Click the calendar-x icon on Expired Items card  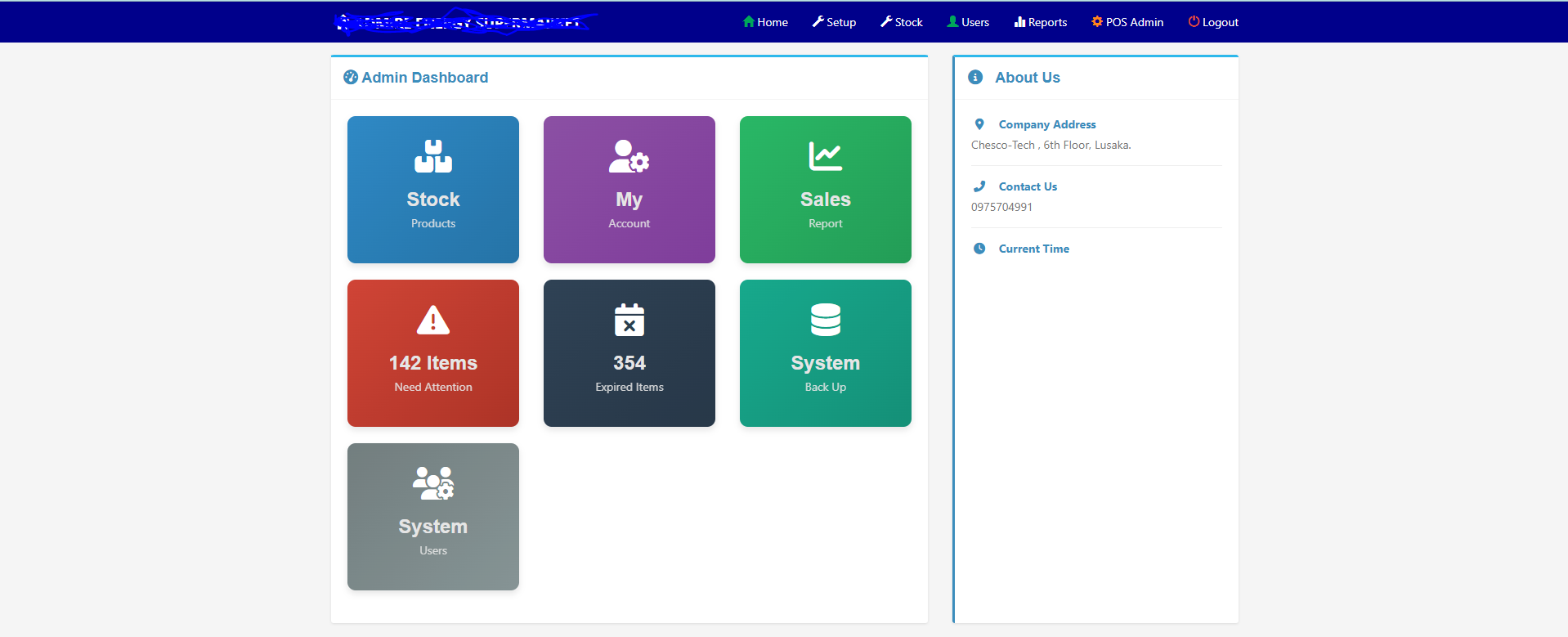coord(629,320)
